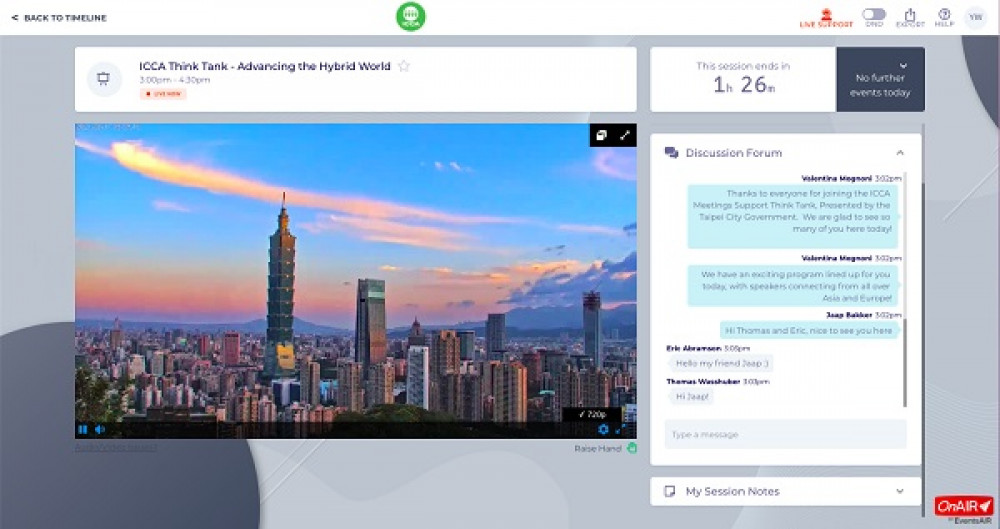This screenshot has width=1000, height=529.
Task: Collapse the Discussion Forum panel
Action: click(x=900, y=153)
